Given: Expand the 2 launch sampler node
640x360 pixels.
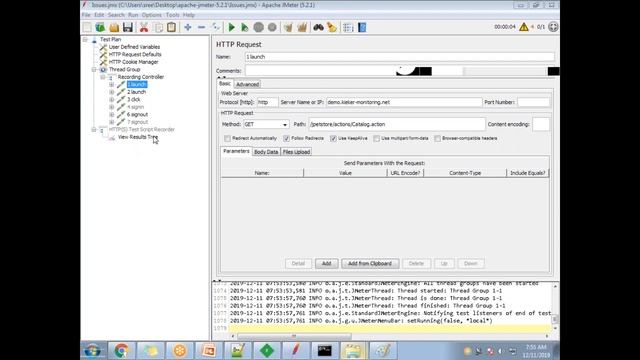Looking at the screenshot, I should coord(111,92).
